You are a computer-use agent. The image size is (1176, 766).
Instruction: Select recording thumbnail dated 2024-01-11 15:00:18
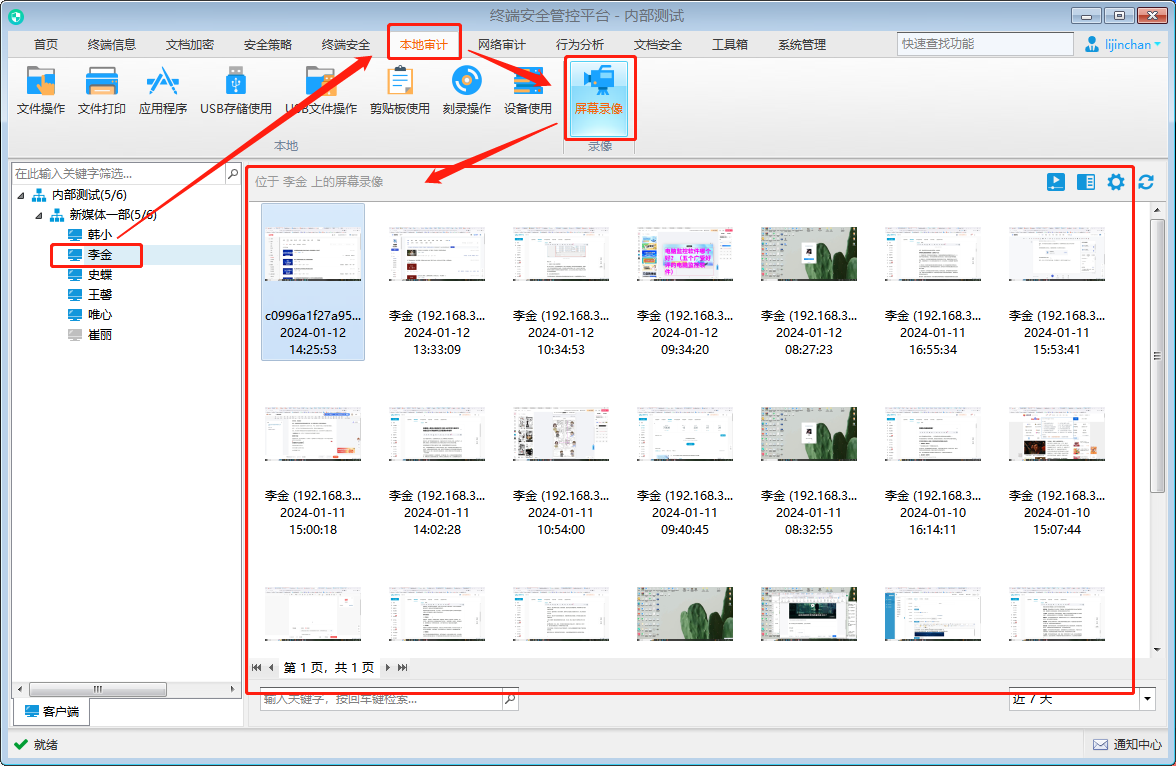coord(313,471)
